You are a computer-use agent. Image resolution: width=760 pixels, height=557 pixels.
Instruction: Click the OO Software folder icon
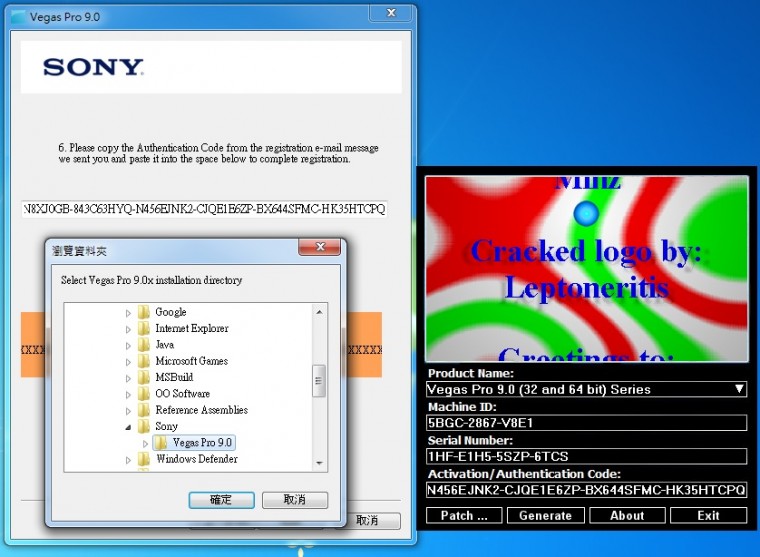[144, 394]
